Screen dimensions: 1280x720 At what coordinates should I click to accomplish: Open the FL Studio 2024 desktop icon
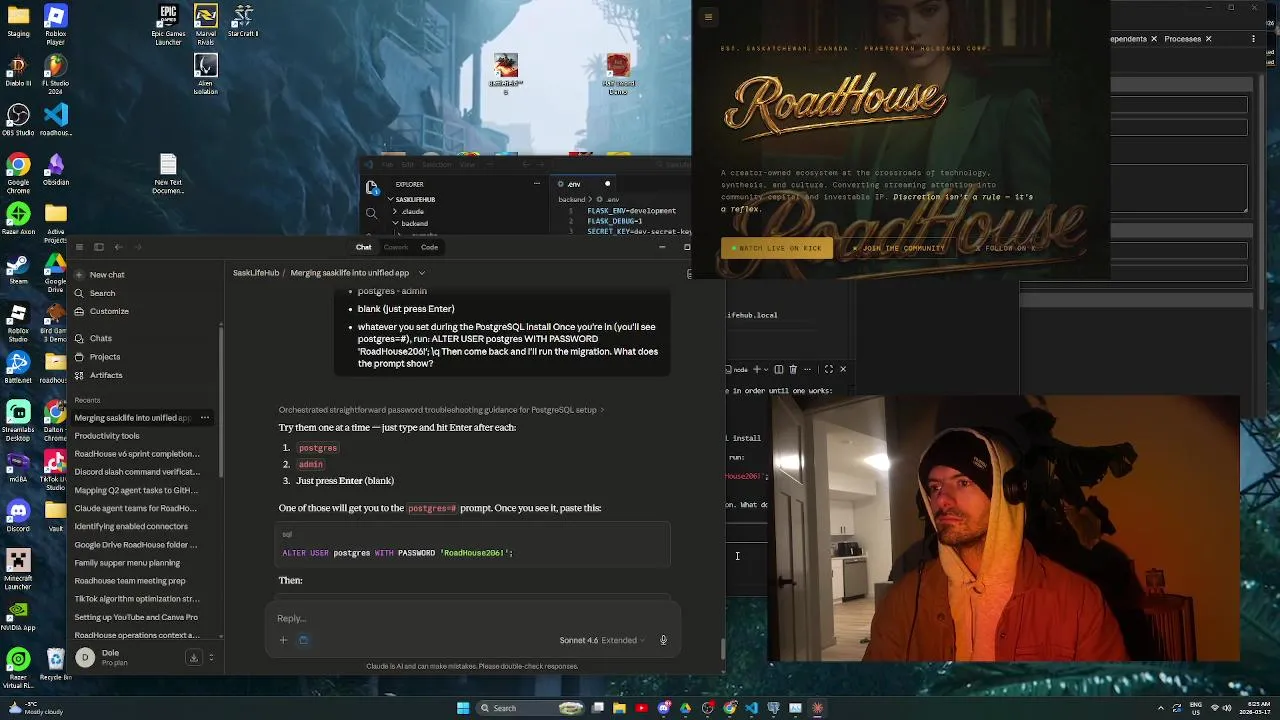(x=56, y=75)
